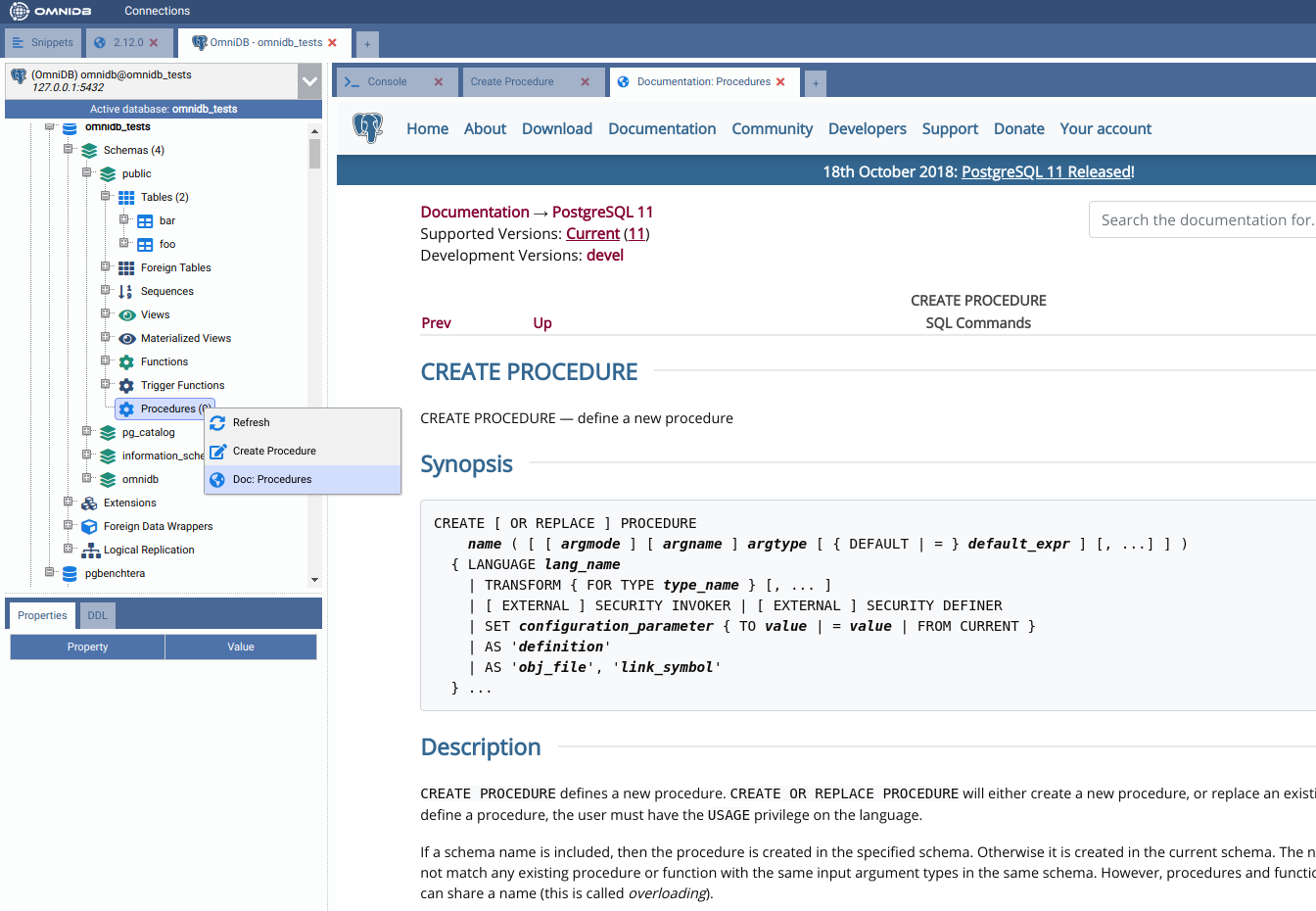Click the Extensions icon in tree

coord(89,503)
